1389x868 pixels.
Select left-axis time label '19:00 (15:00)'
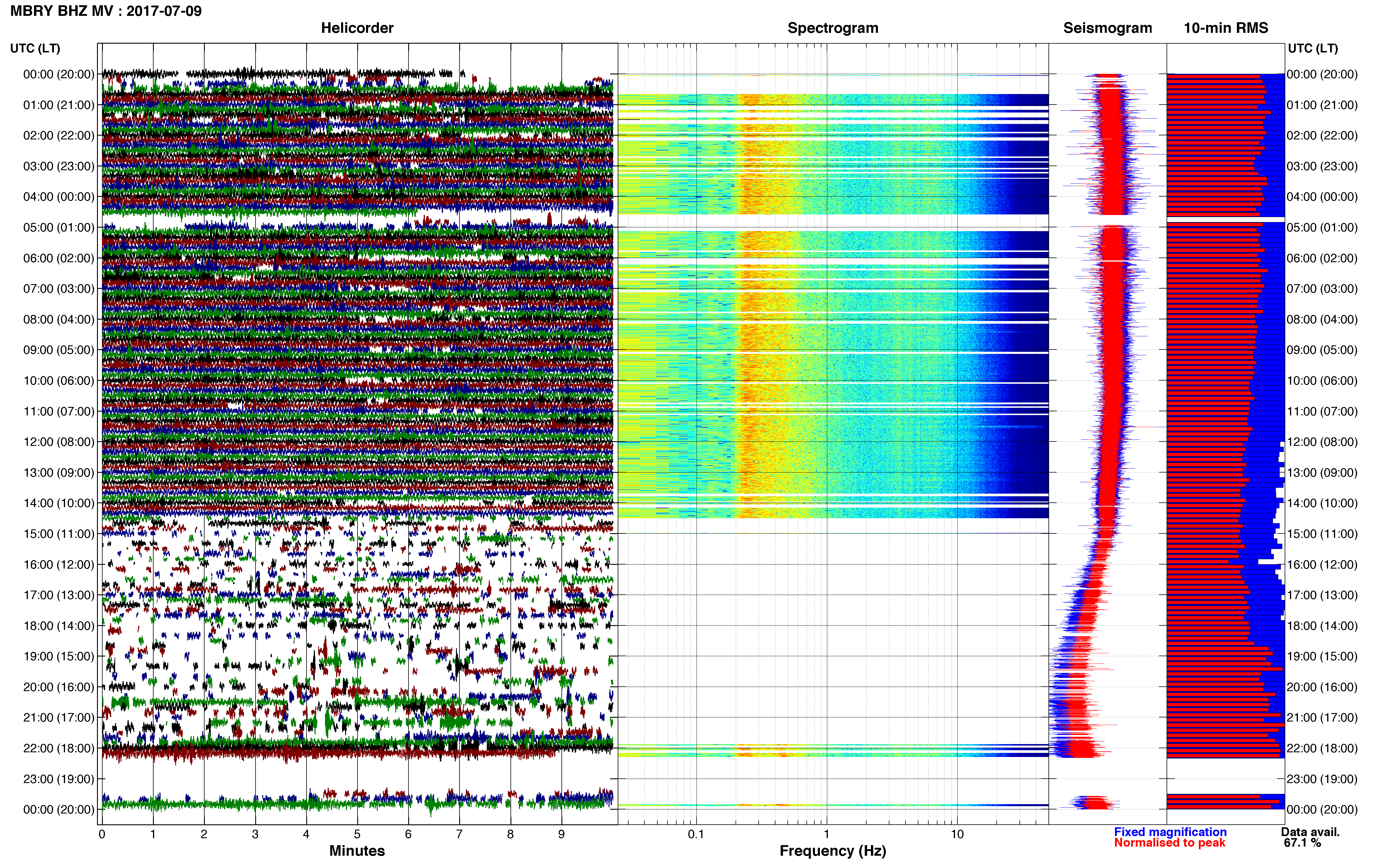[x=59, y=656]
